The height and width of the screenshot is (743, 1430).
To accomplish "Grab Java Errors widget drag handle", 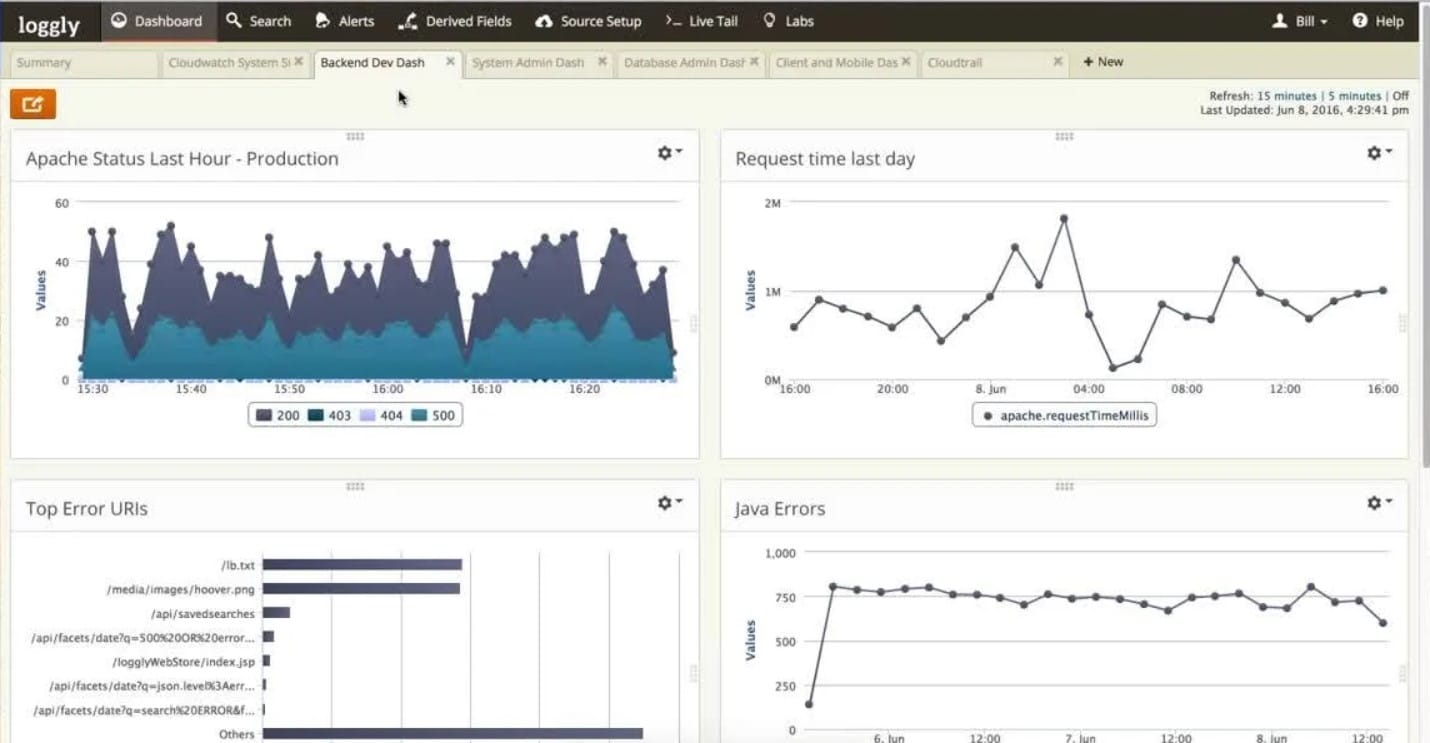I will tap(1064, 487).
